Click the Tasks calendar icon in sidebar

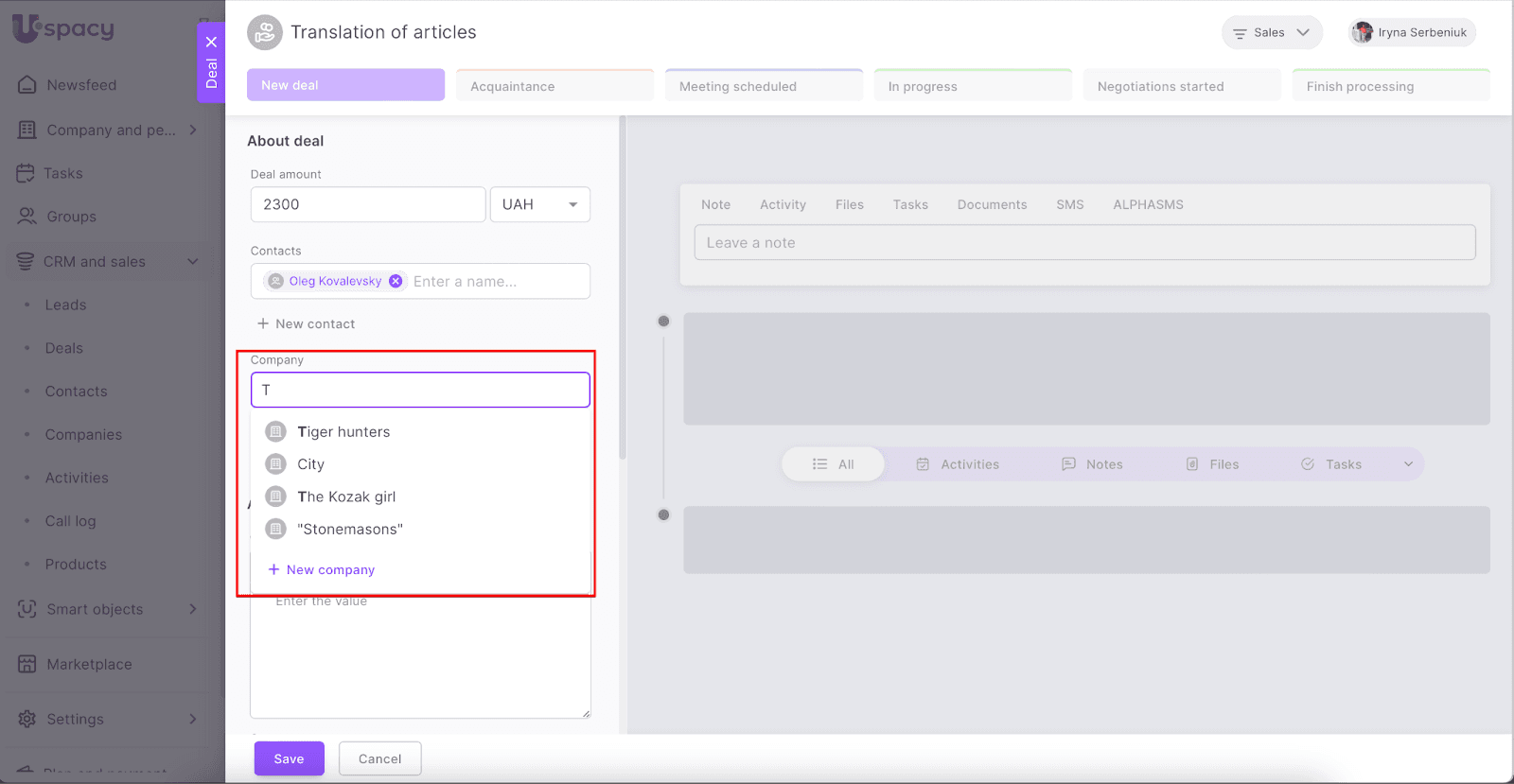point(26,173)
